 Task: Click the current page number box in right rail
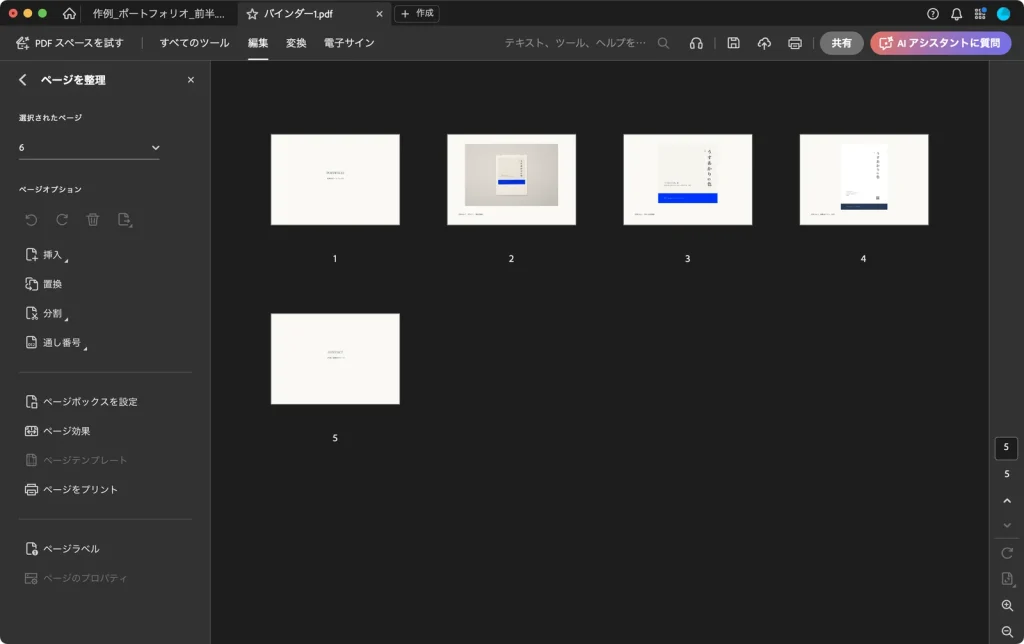(x=1006, y=447)
